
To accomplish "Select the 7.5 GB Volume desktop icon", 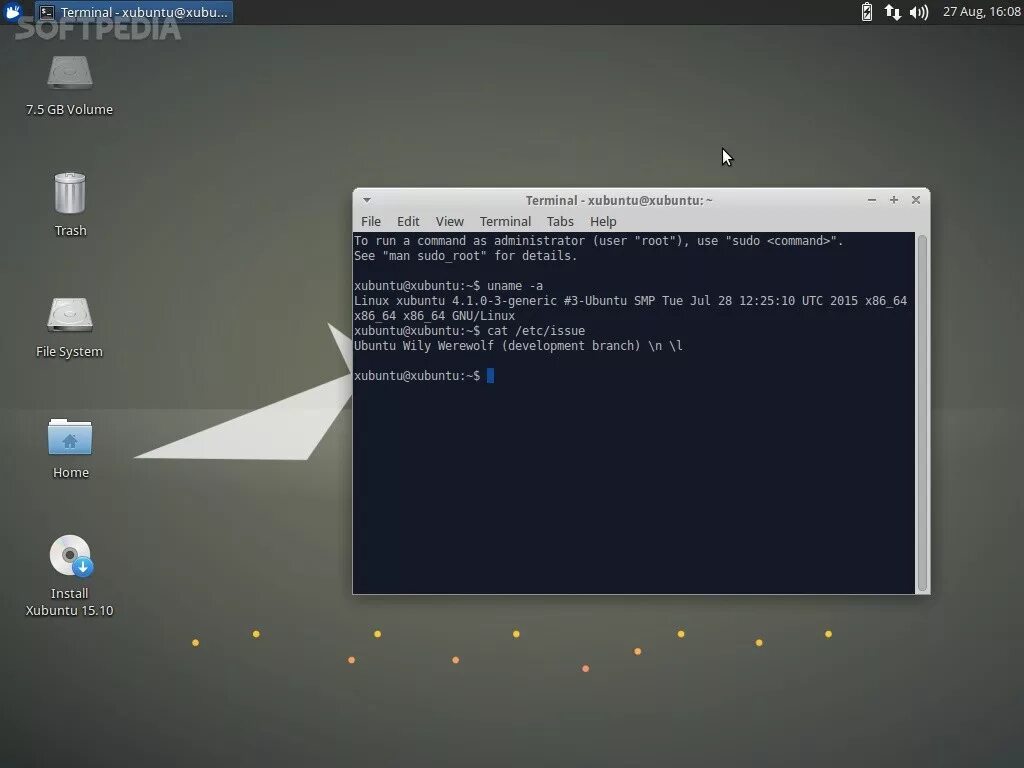I will [x=69, y=86].
